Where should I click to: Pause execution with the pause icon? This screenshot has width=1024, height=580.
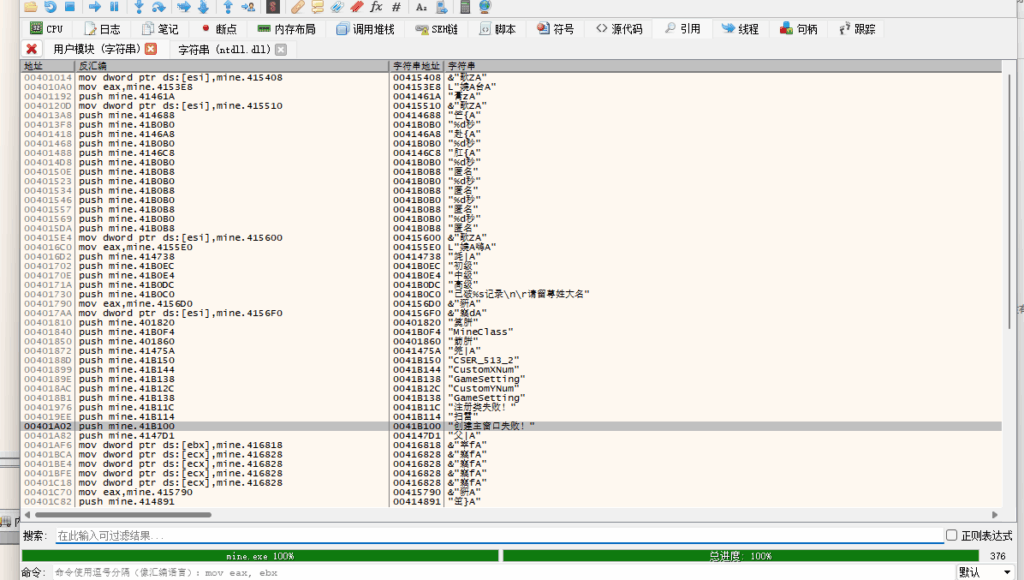(114, 7)
